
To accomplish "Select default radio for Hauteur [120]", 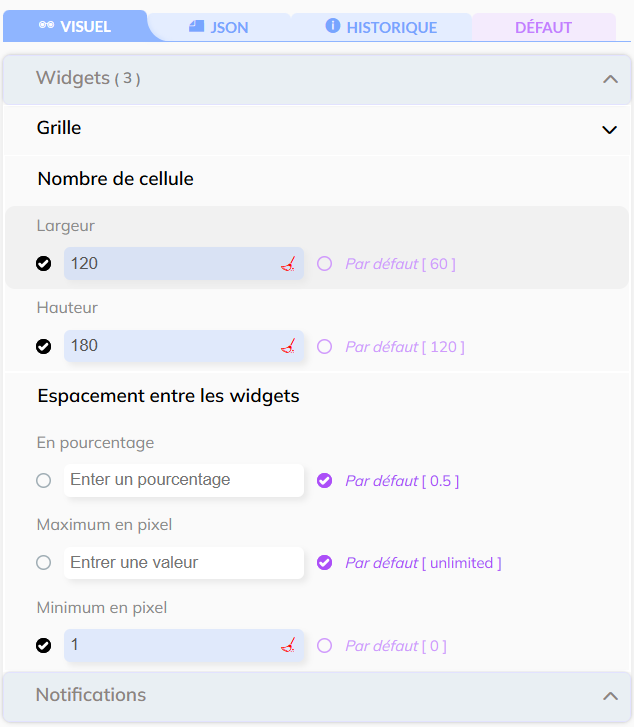I will pyautogui.click(x=324, y=347).
